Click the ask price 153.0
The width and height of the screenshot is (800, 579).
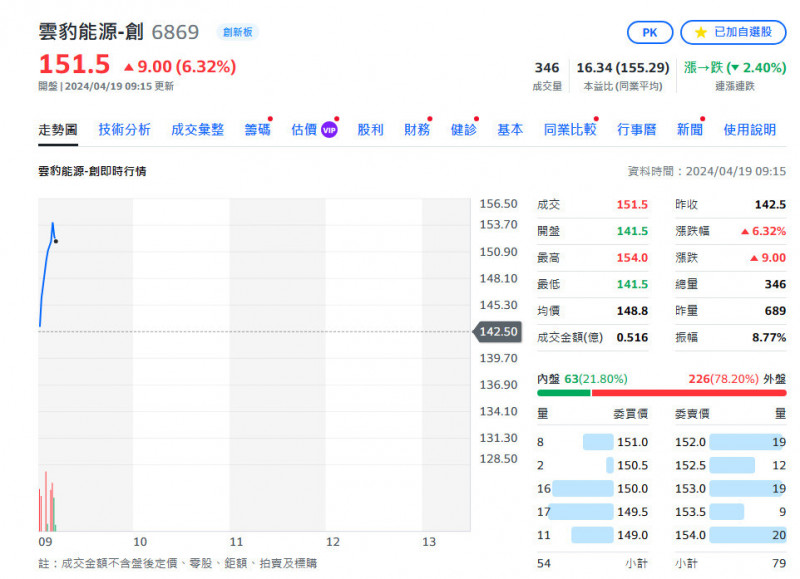[690, 489]
